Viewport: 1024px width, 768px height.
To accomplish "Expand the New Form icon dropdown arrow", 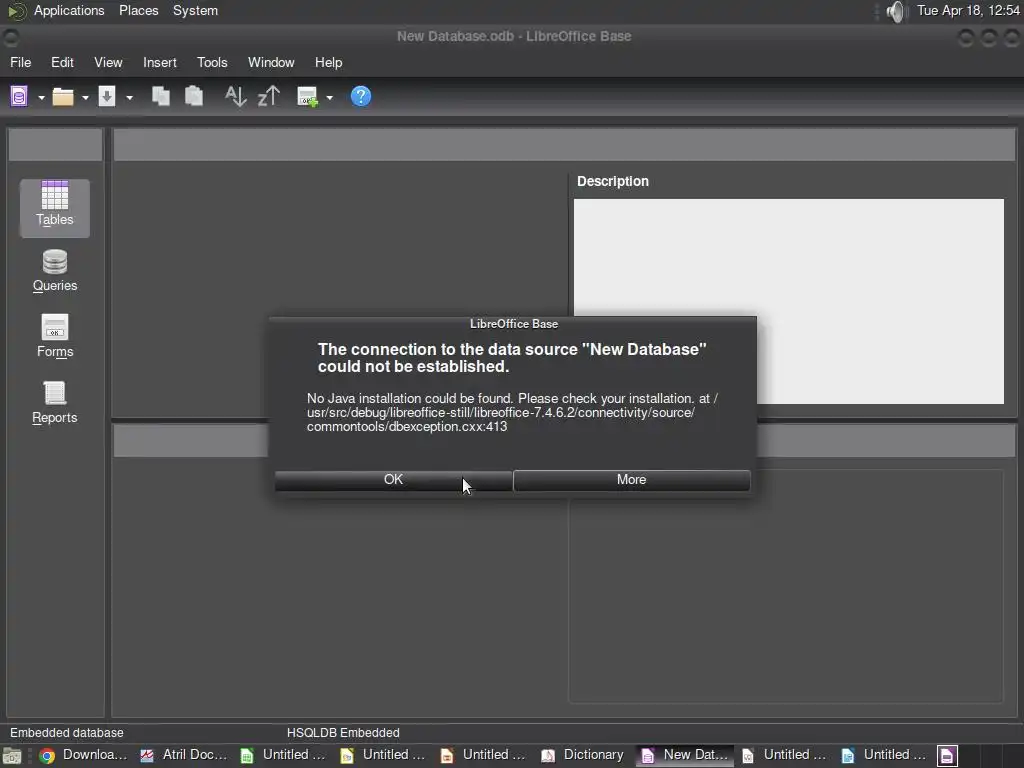I will tap(330, 98).
